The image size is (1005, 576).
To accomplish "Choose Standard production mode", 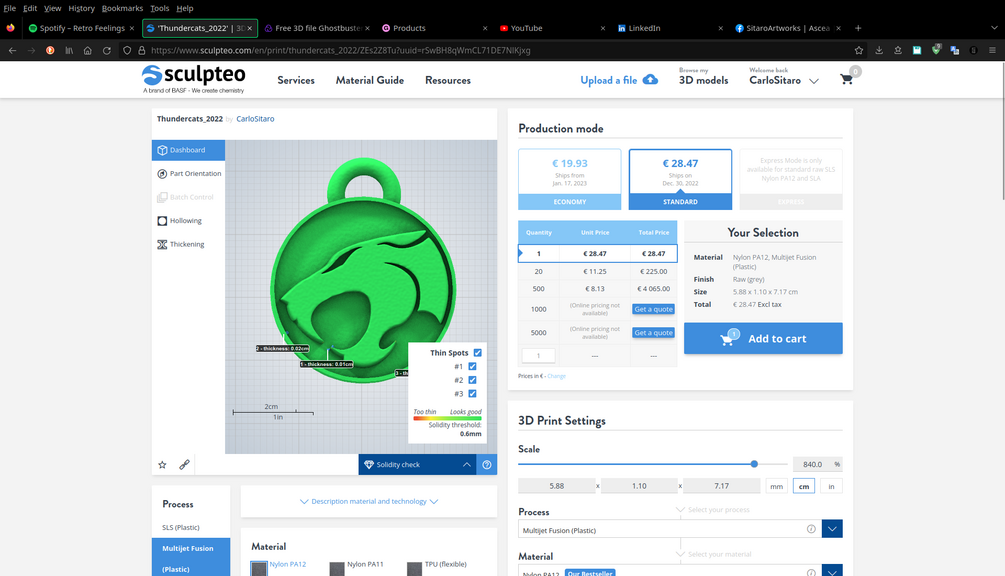I will tap(680, 179).
